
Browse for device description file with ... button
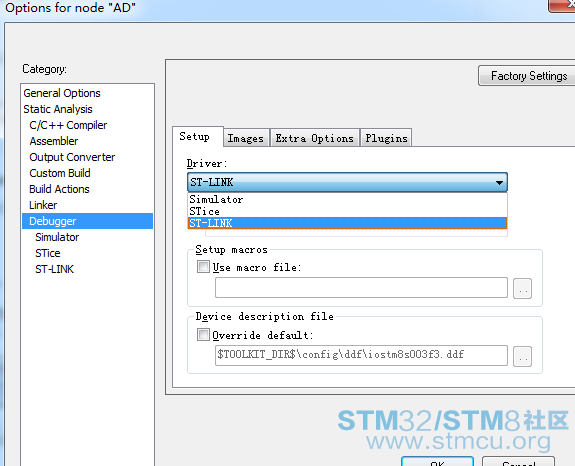click(x=523, y=356)
